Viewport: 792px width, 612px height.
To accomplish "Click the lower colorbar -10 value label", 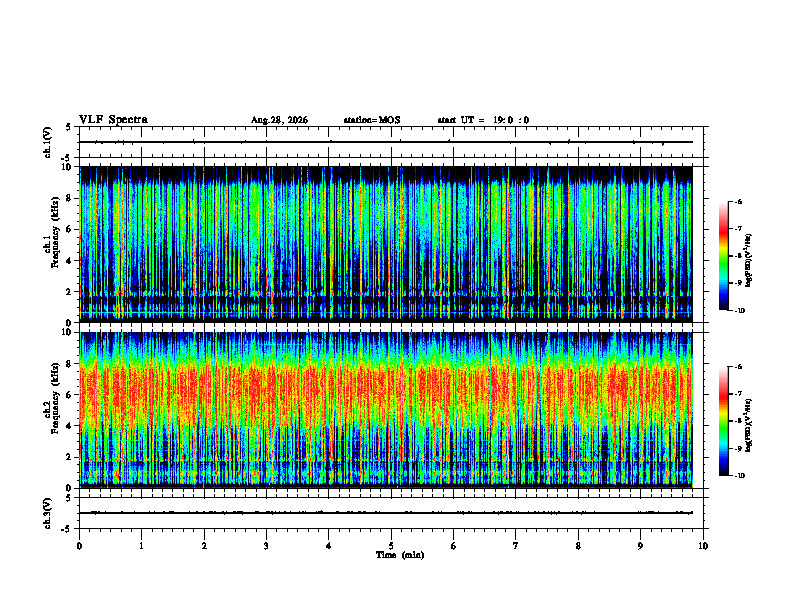I will 739,476.
